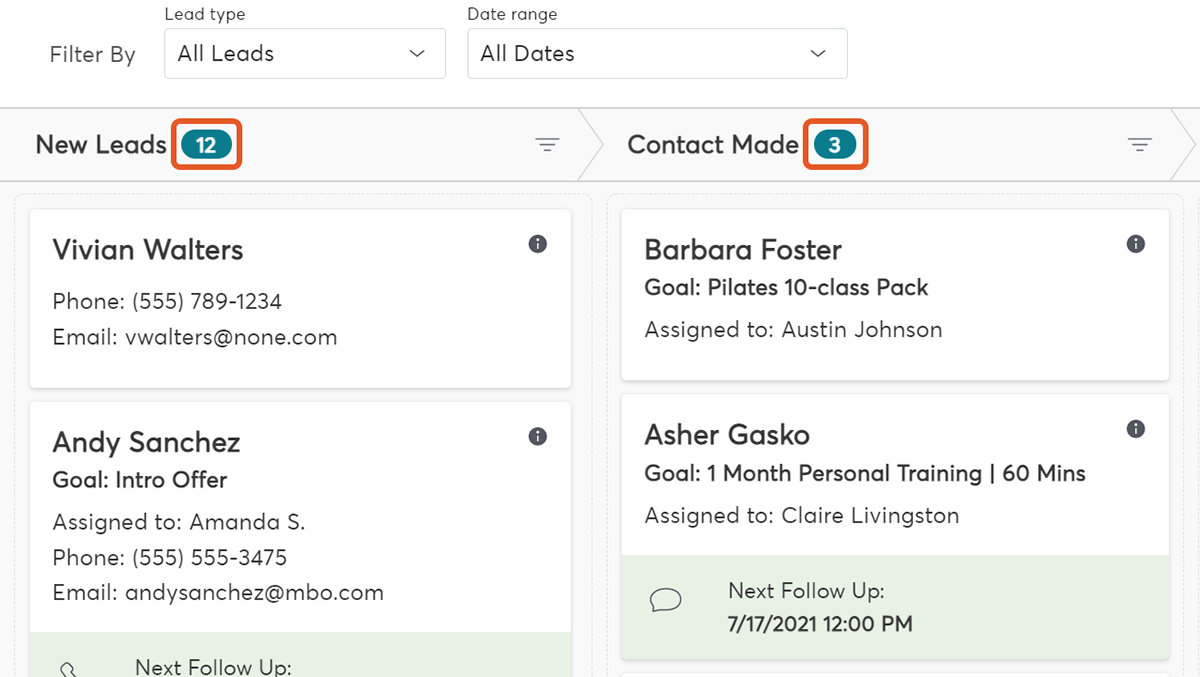1200x677 pixels.
Task: Click the Filter By label
Action: tap(92, 54)
